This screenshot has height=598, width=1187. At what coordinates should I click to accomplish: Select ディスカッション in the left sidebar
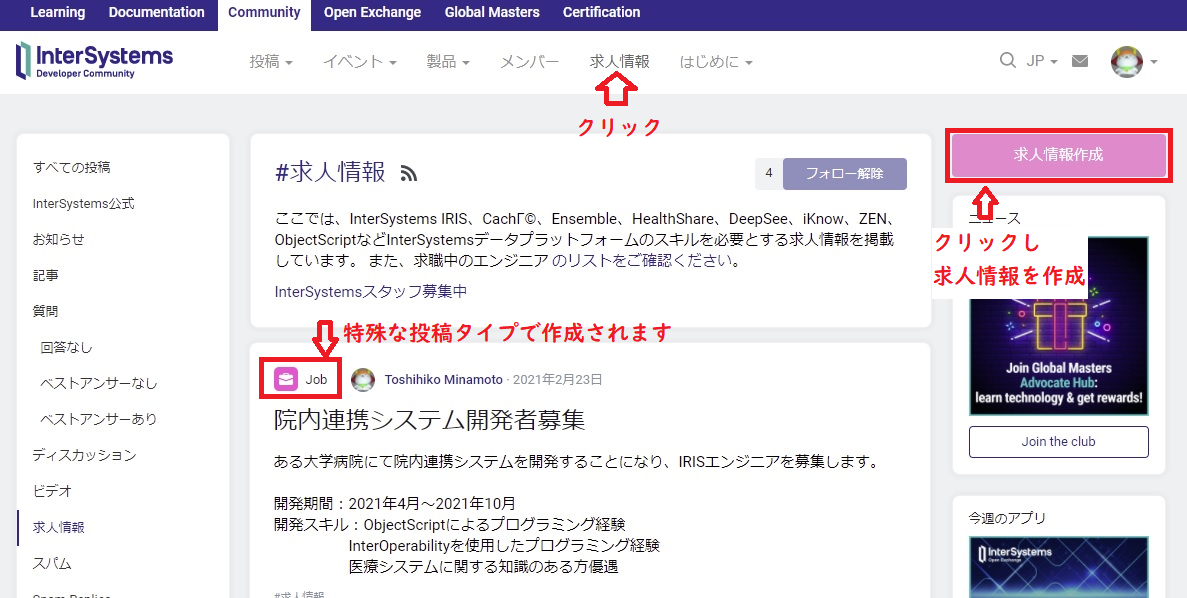pos(84,455)
